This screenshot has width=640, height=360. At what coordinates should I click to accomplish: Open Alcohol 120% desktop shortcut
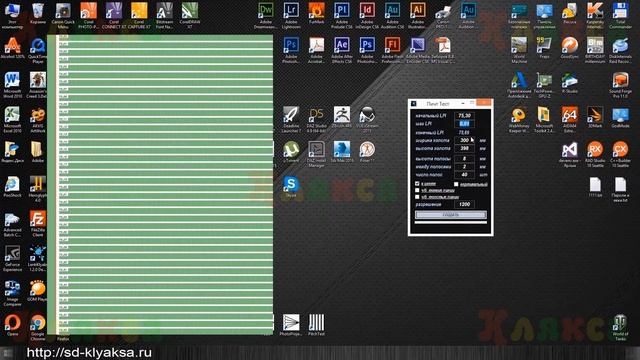13,48
